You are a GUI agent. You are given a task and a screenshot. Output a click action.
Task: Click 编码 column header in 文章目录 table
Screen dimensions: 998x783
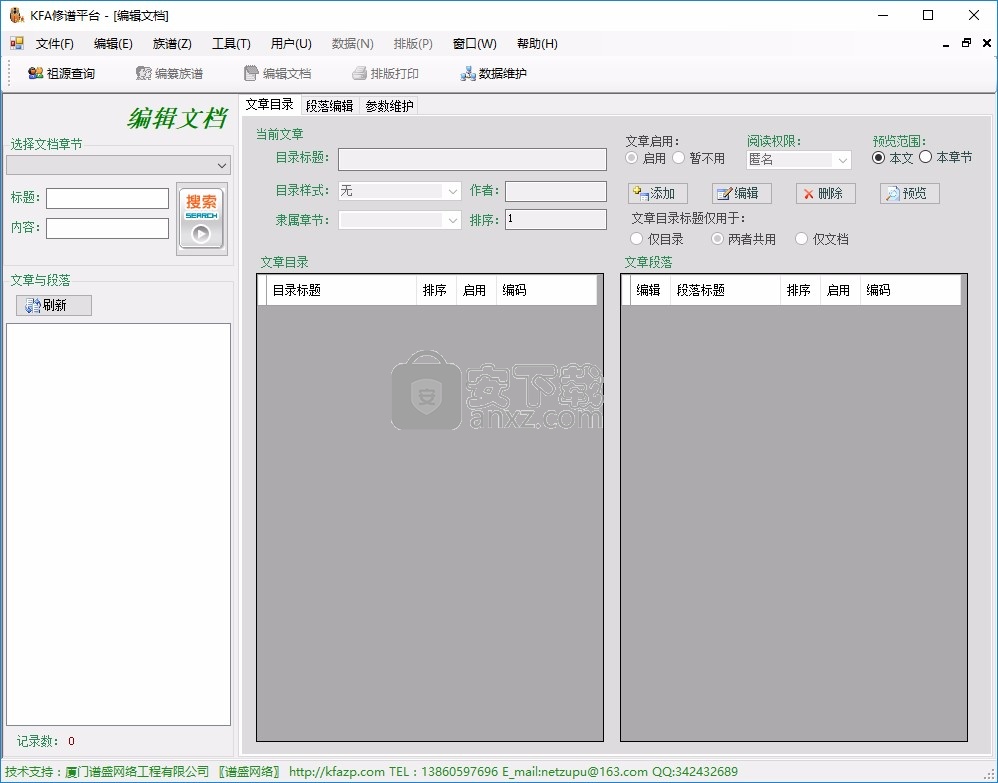tap(546, 290)
